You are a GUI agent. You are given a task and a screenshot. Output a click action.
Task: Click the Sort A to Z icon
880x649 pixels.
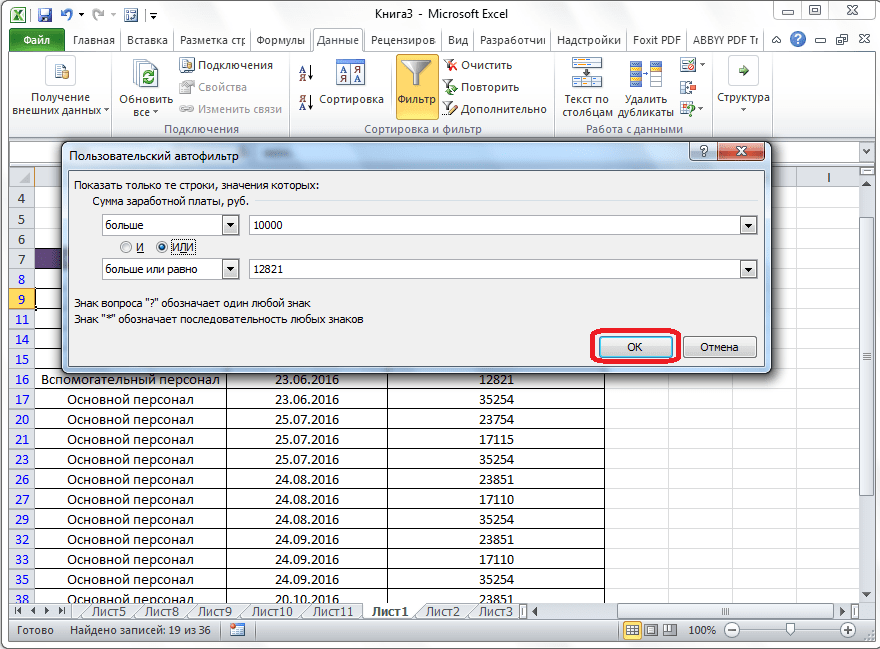306,73
